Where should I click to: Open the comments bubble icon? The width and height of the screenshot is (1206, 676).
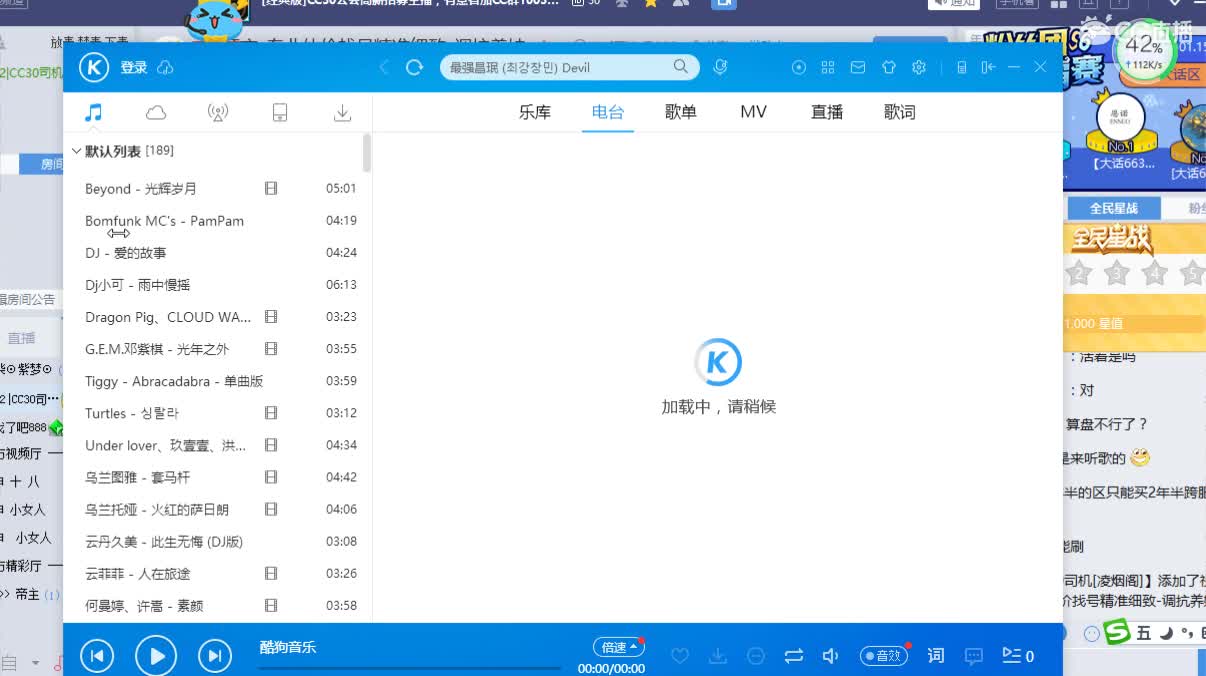[974, 656]
